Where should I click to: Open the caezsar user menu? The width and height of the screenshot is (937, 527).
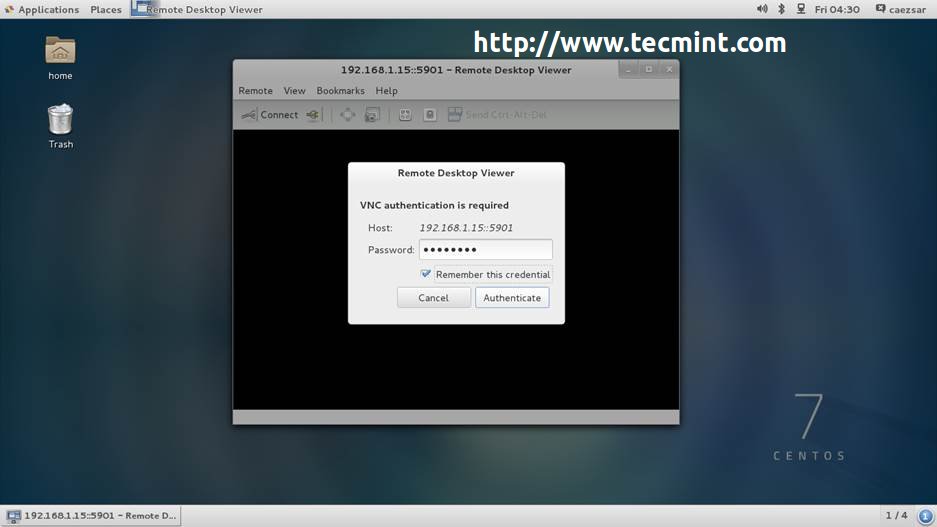901,10
